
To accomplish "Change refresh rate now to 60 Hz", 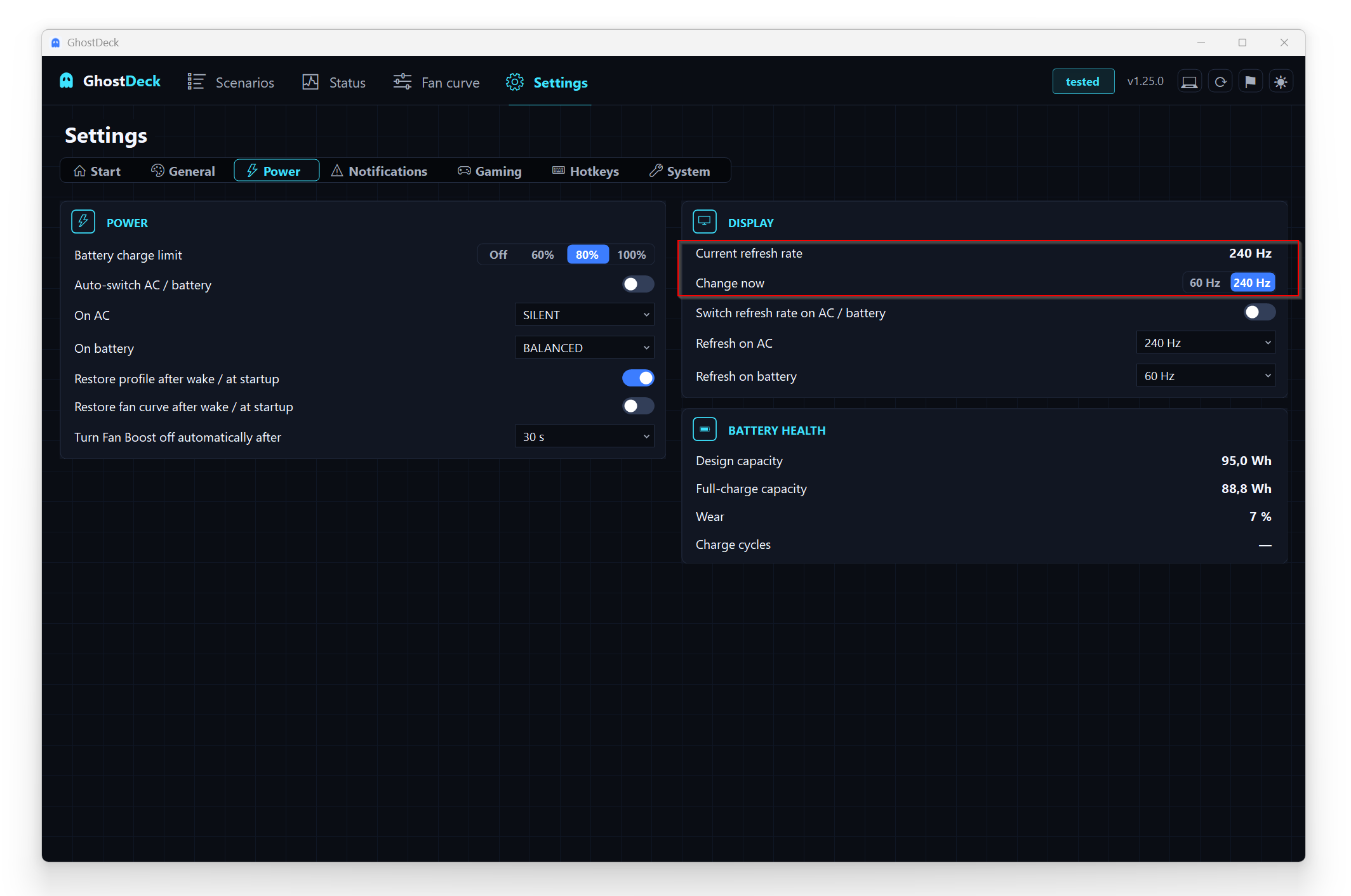I will click(x=1205, y=283).
